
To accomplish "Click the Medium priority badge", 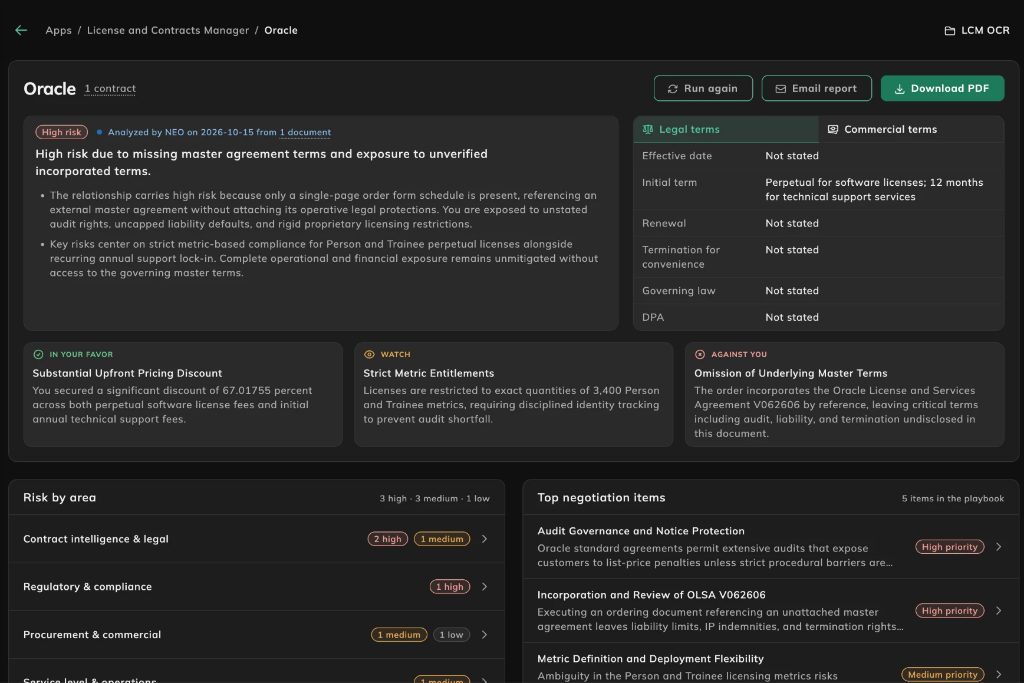I will [943, 675].
